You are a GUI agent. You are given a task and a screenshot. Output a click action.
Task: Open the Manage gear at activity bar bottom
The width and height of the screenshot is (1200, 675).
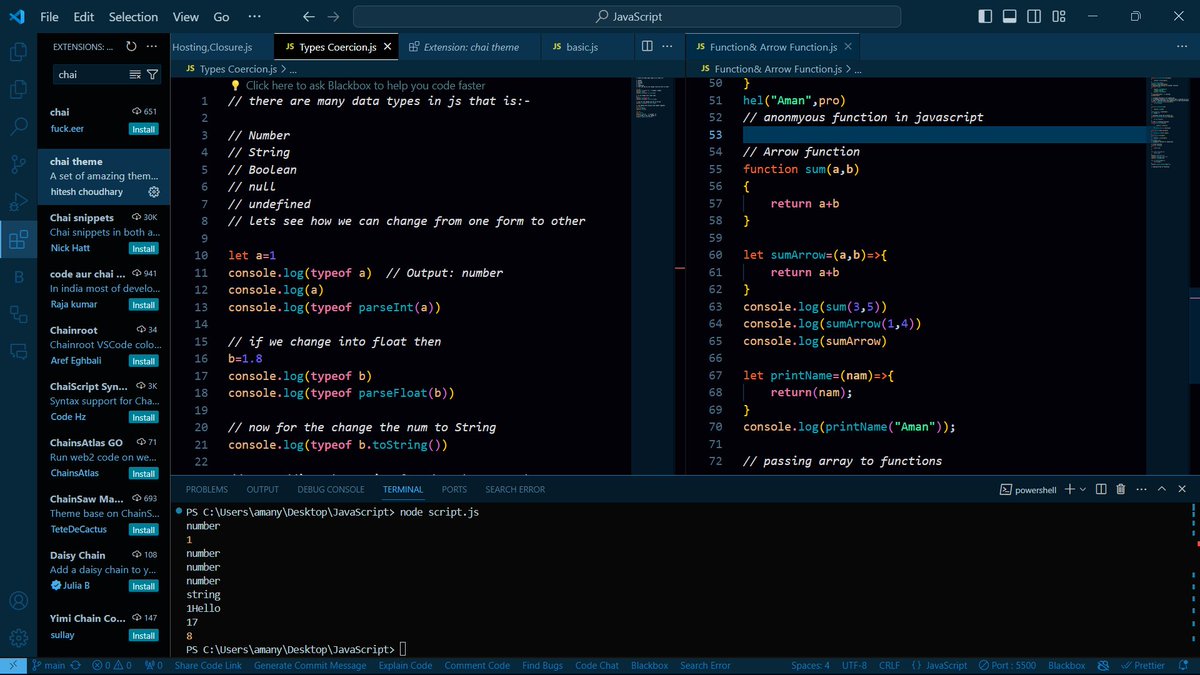tap(18, 638)
